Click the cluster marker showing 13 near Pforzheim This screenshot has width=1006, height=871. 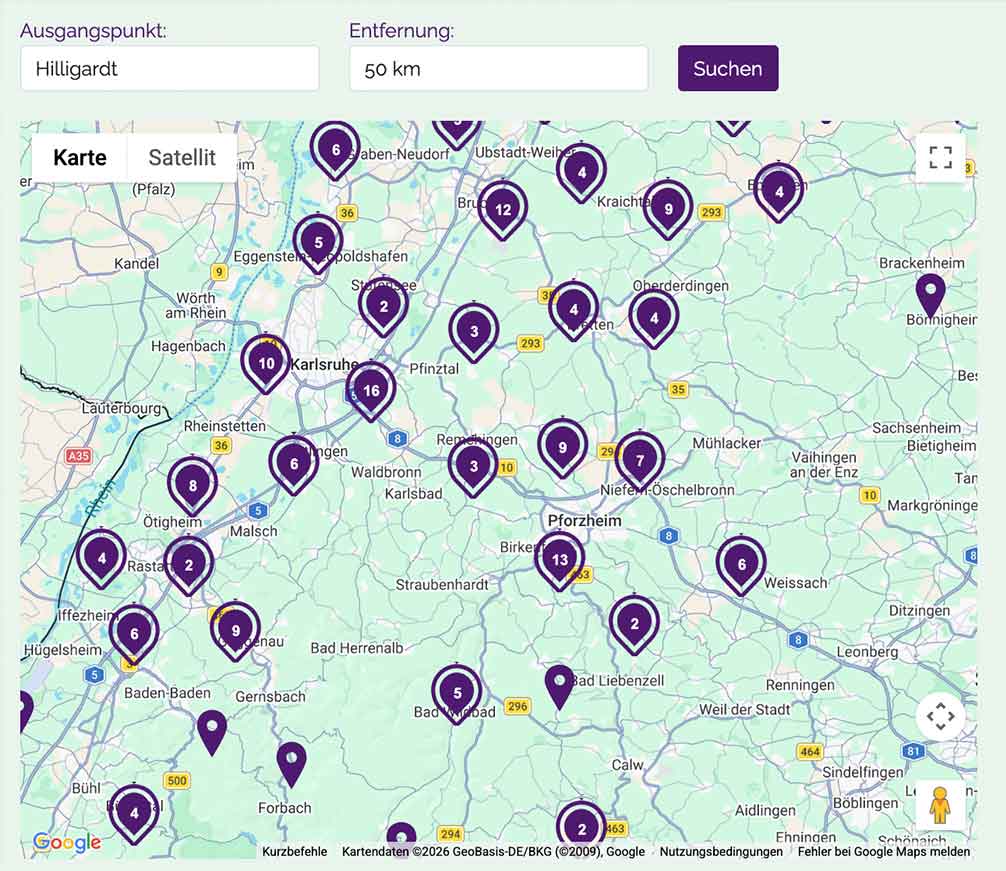[559, 560]
